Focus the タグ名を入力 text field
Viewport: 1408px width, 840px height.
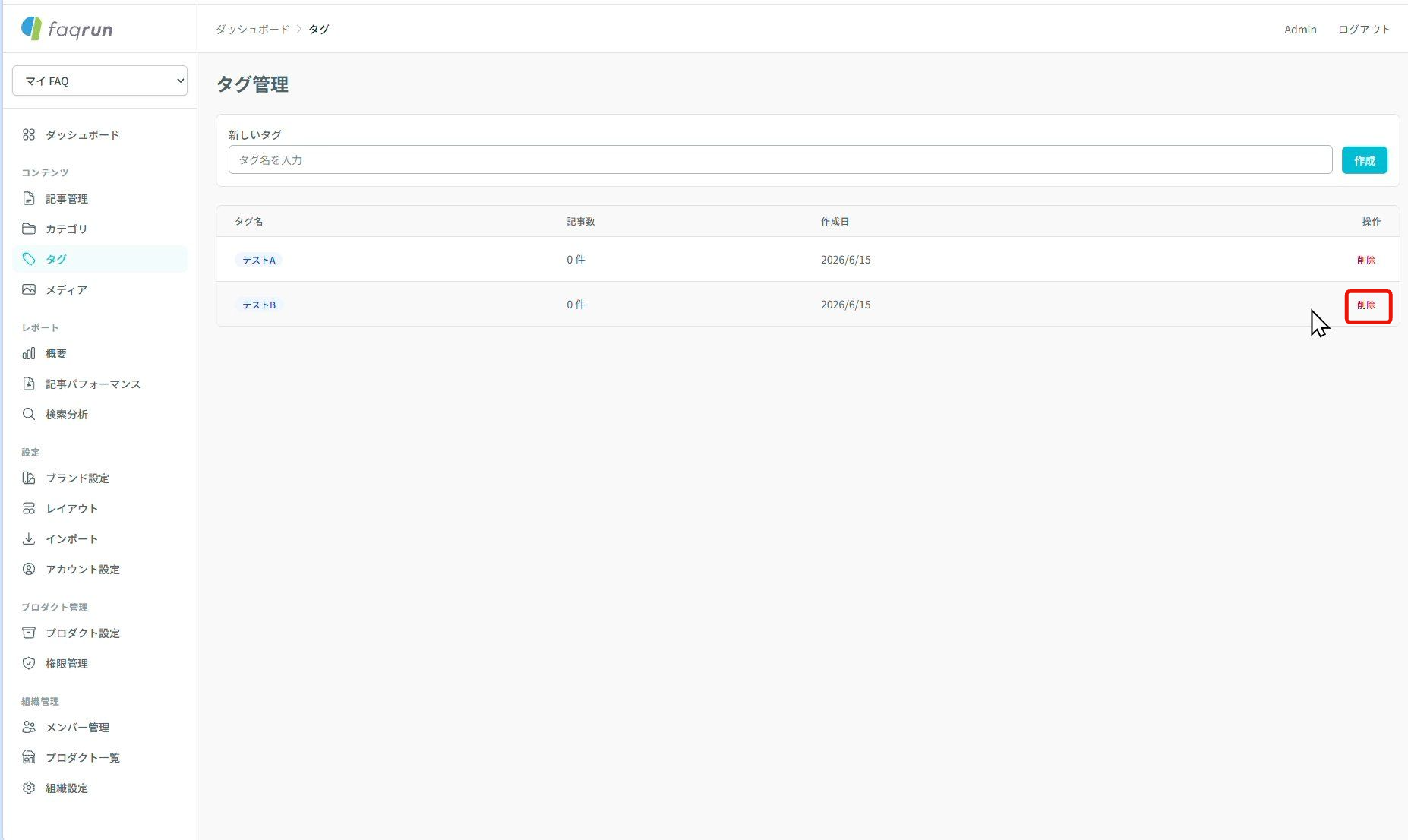tap(780, 159)
